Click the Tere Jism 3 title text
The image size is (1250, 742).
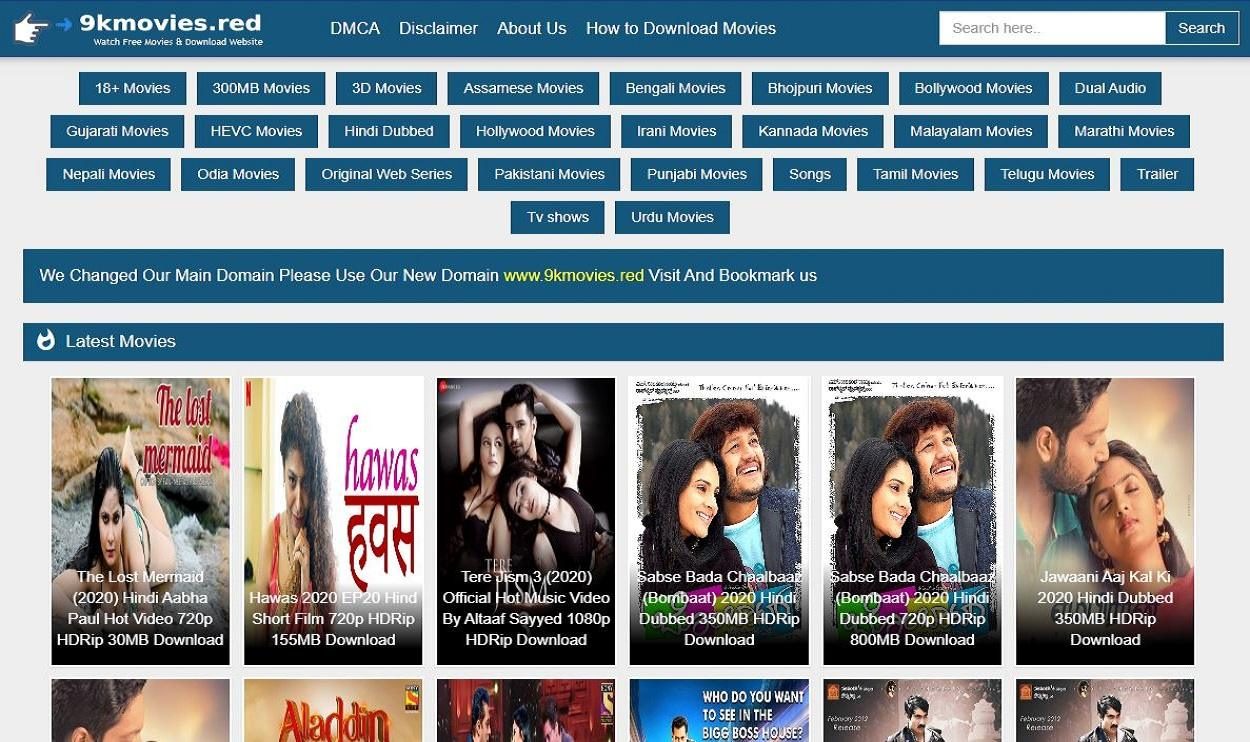(x=526, y=608)
